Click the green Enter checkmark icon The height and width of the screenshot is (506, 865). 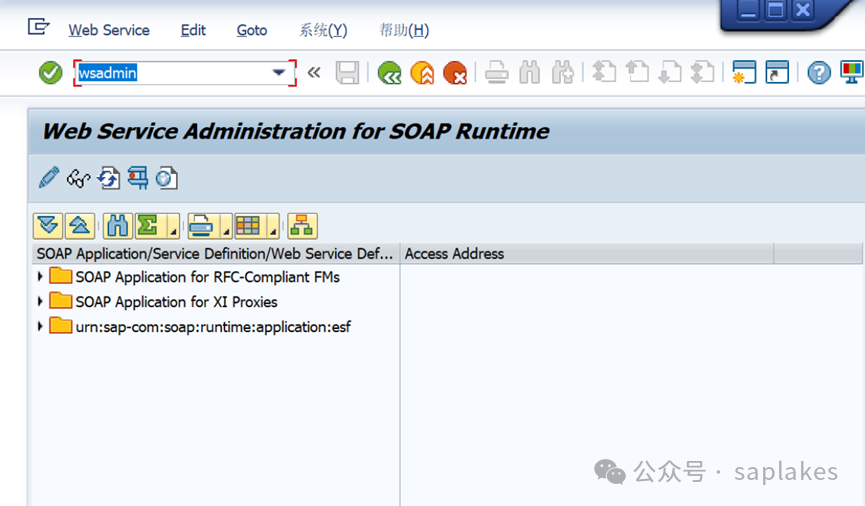point(50,73)
